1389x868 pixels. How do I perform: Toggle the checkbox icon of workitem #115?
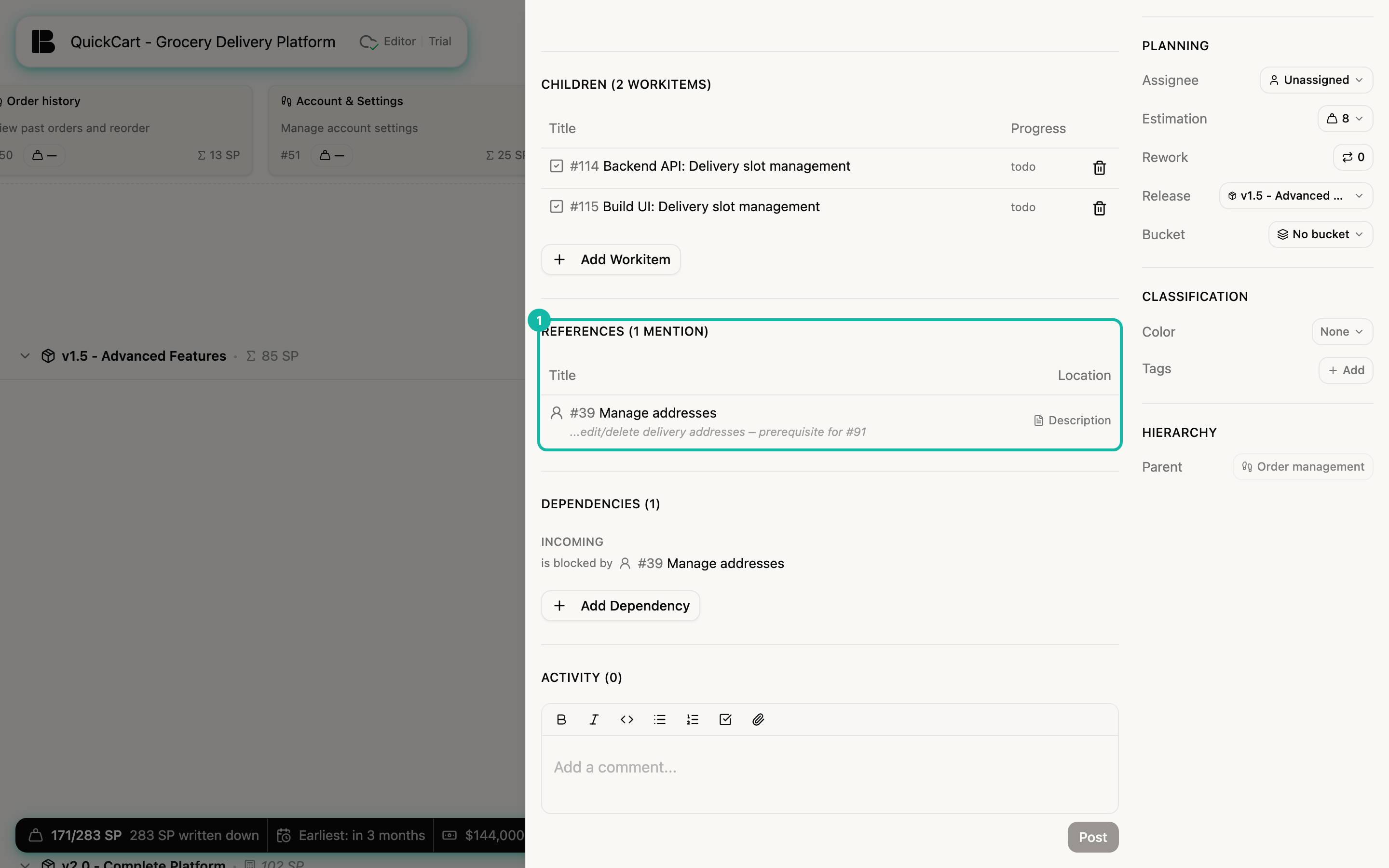point(556,206)
